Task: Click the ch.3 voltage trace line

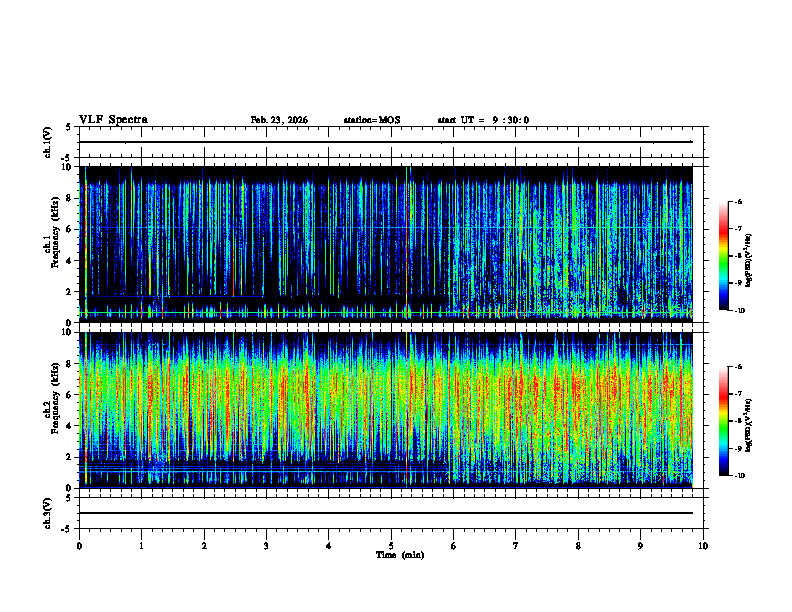Action: pos(386,513)
